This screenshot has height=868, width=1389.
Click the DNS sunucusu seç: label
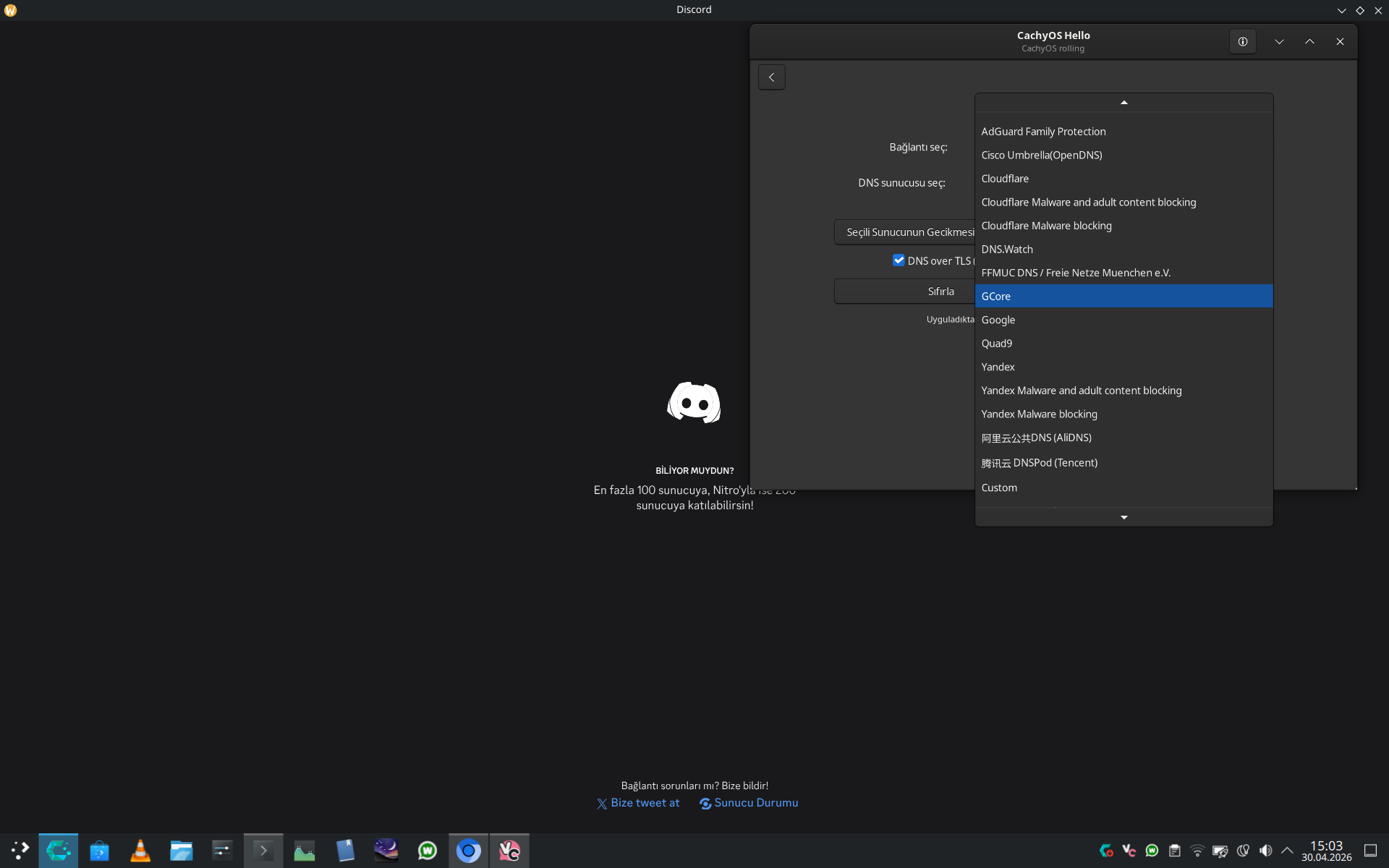point(901,182)
